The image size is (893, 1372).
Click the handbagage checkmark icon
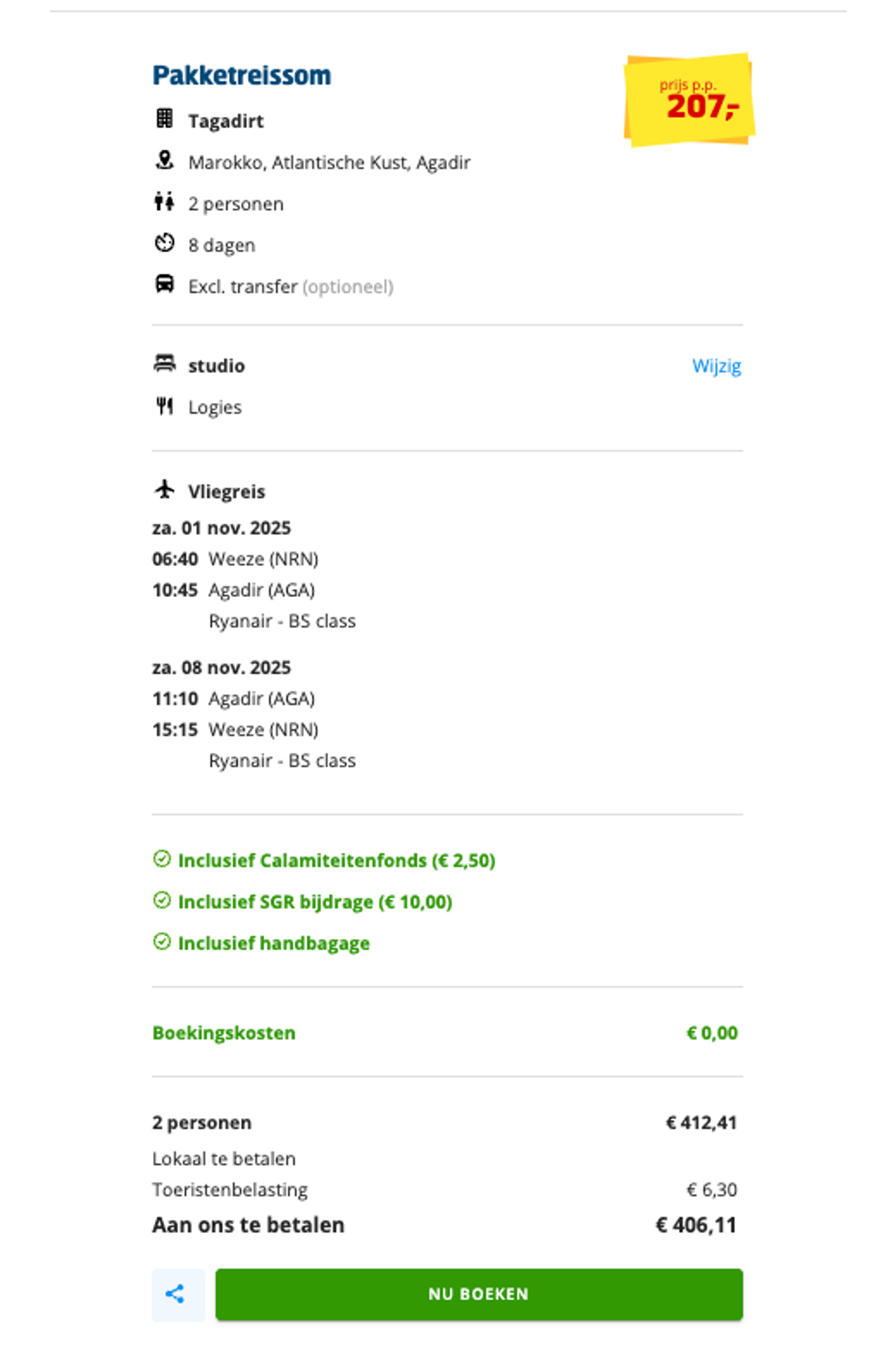point(162,942)
